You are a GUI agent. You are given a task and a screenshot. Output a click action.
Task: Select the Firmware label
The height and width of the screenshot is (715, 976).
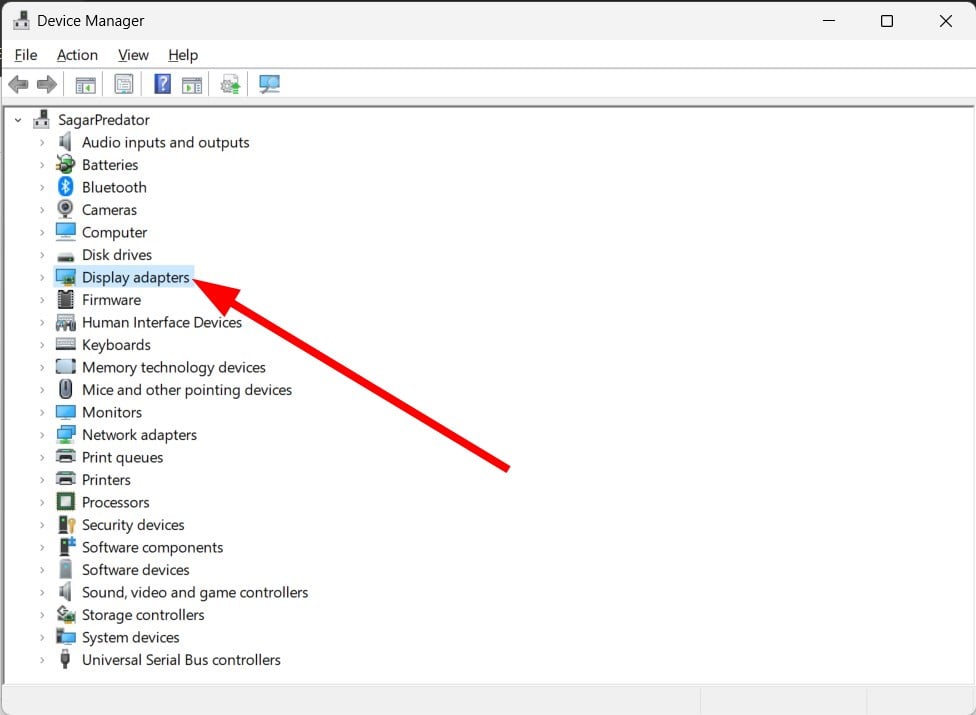111,299
